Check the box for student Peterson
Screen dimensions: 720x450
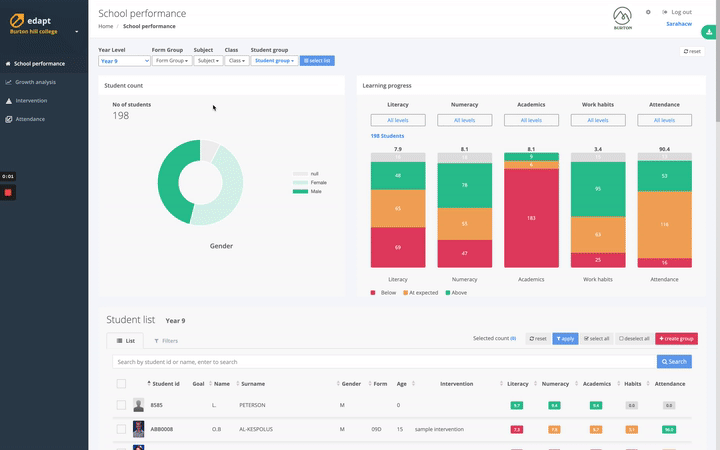click(121, 405)
